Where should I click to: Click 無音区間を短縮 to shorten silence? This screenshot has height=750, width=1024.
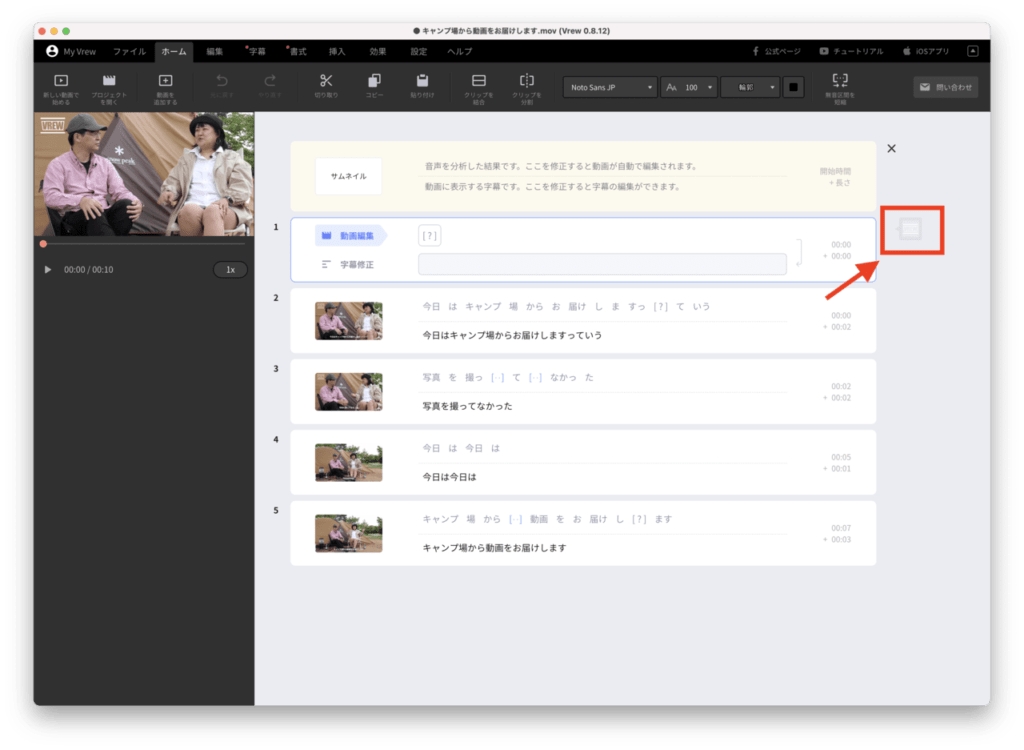[840, 86]
